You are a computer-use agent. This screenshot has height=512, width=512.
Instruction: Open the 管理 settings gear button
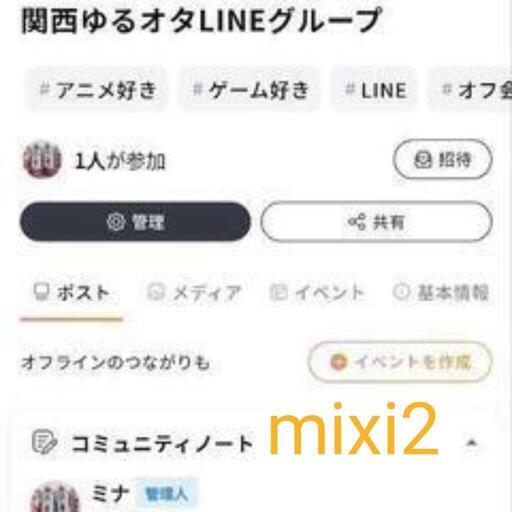point(135,222)
